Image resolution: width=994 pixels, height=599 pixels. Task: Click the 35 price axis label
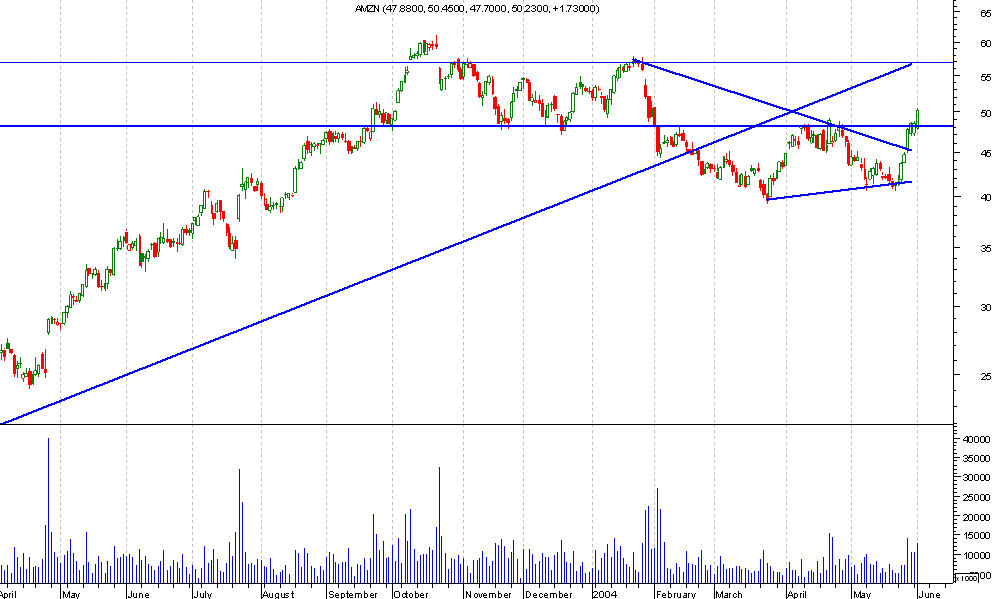click(x=986, y=248)
